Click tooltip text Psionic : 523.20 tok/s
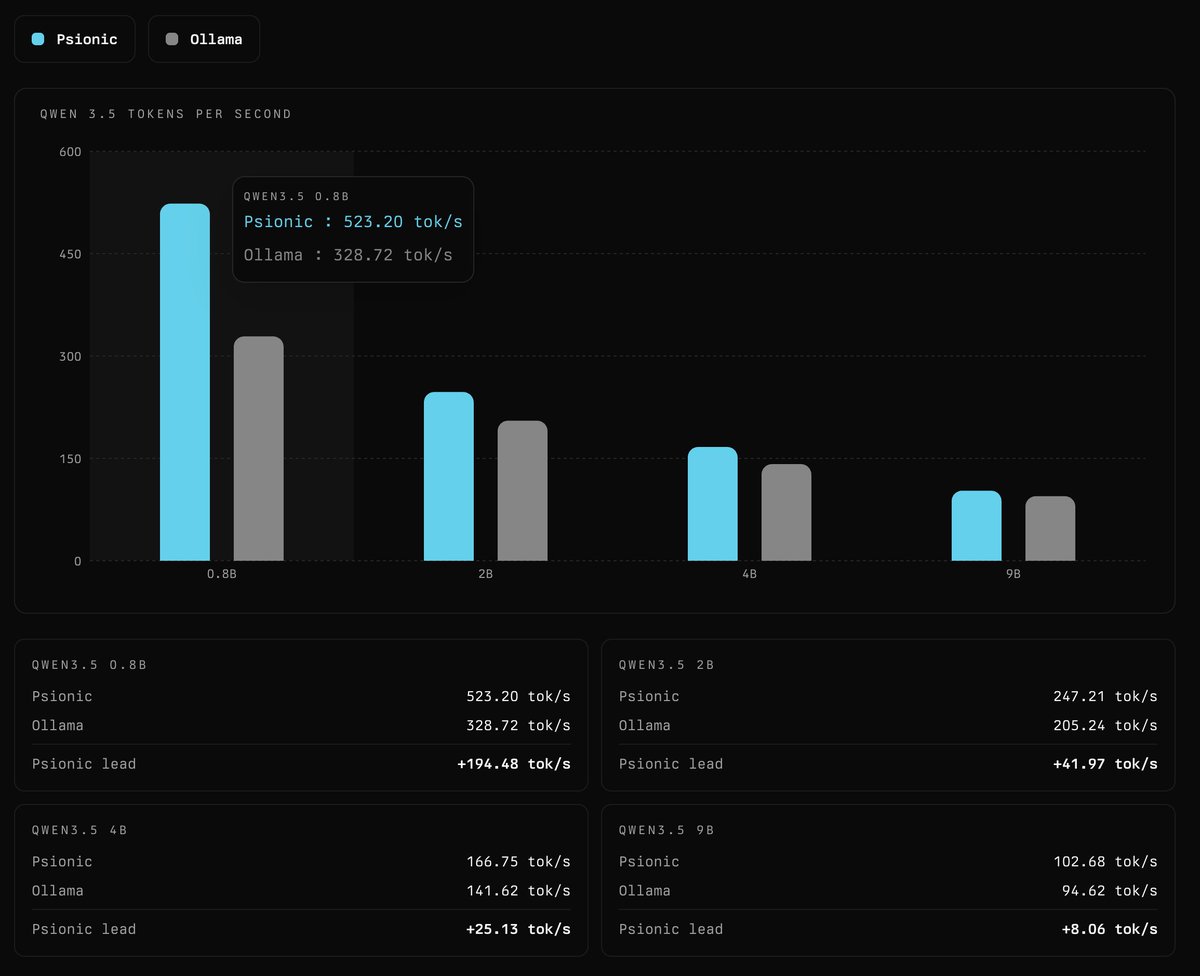This screenshot has width=1200, height=976. (x=353, y=222)
